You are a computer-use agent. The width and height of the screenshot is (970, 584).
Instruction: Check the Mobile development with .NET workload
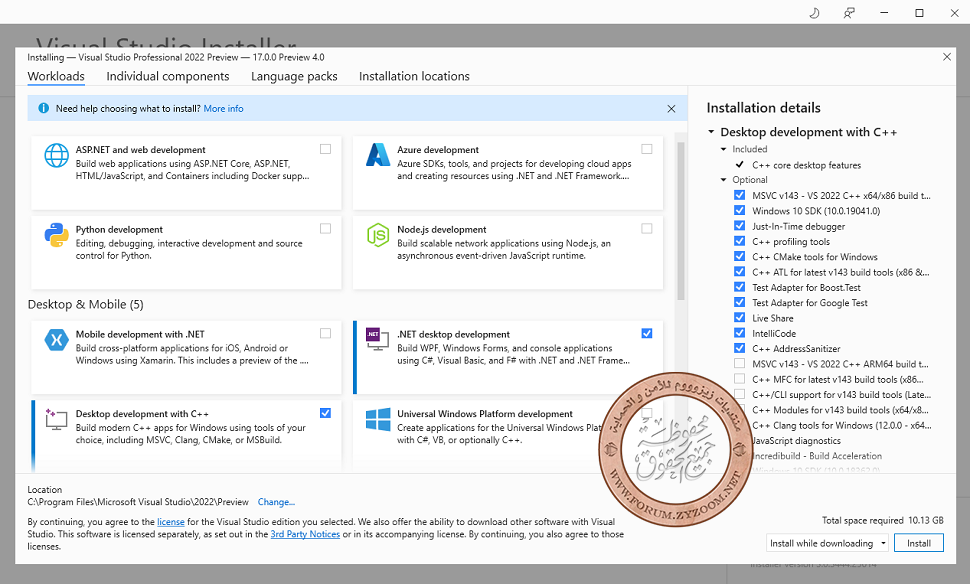pos(325,333)
